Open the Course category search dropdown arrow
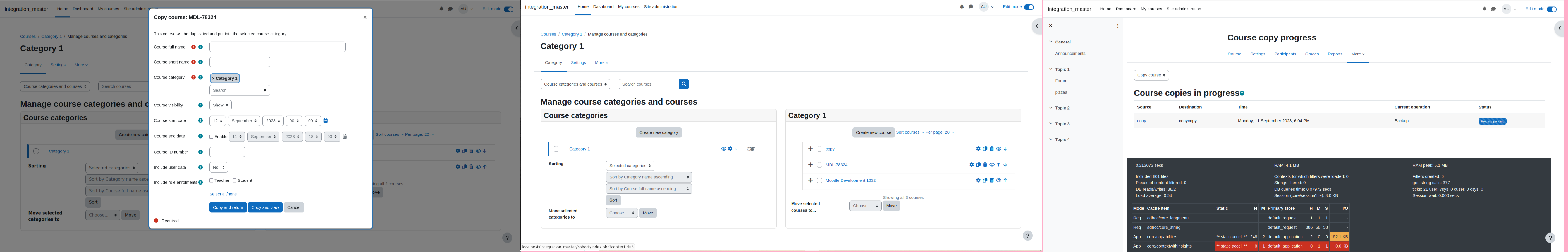The image size is (1568, 252). coord(265,91)
